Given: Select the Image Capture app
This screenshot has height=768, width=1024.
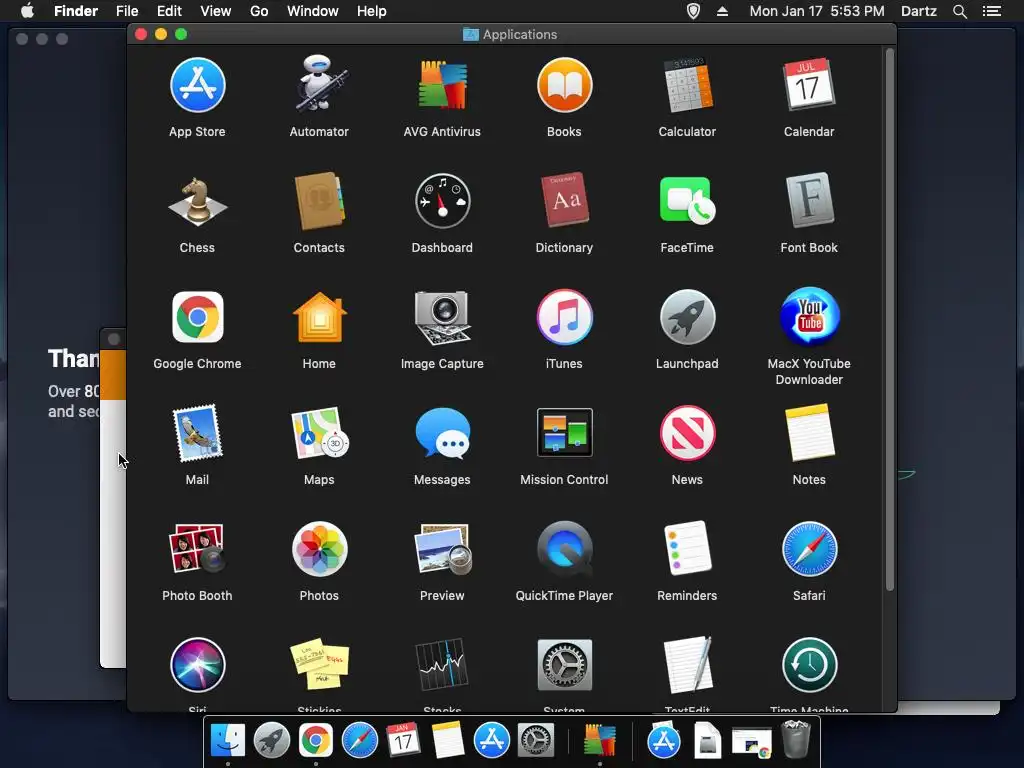Looking at the screenshot, I should click(442, 317).
